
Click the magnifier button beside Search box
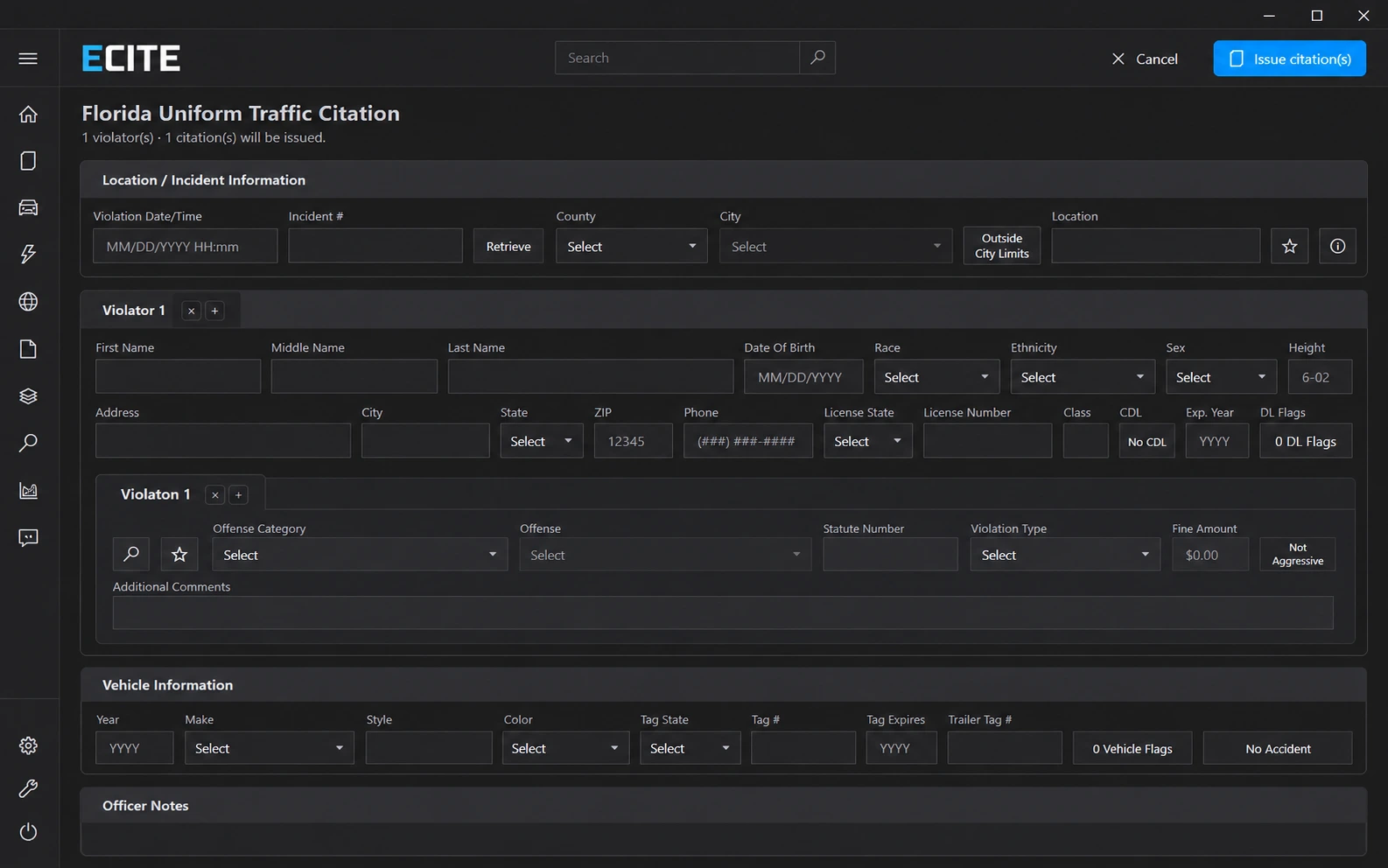pos(817,58)
